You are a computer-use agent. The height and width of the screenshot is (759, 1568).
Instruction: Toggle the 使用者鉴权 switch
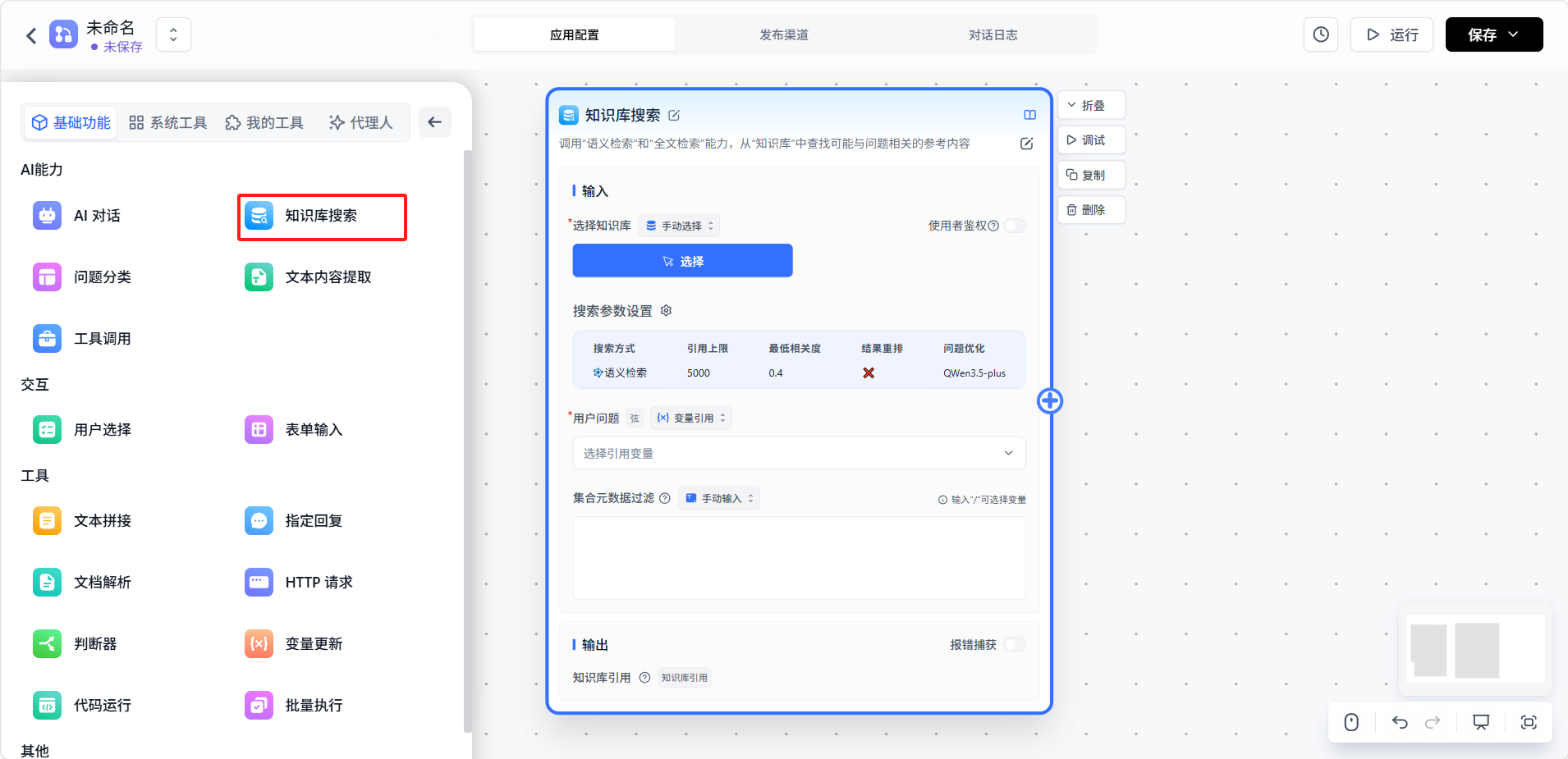click(1015, 226)
